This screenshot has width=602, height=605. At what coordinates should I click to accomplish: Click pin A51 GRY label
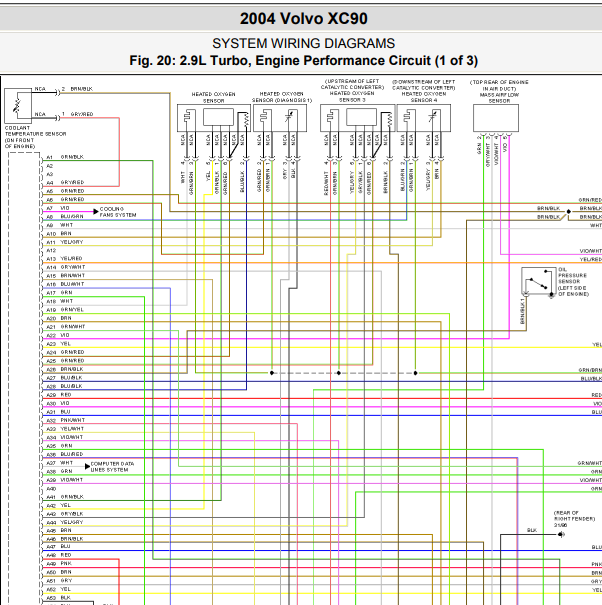pyautogui.click(x=59, y=580)
